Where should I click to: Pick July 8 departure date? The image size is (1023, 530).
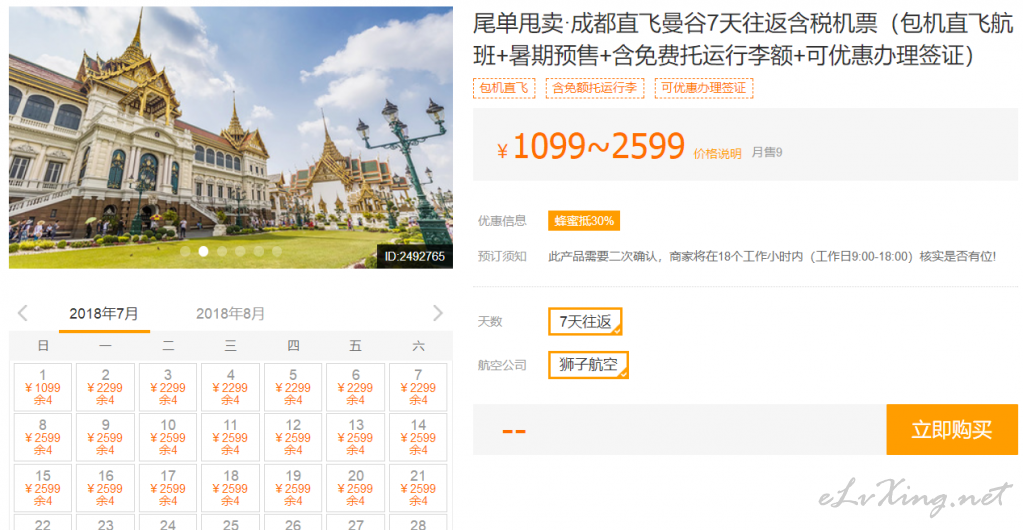point(42,437)
